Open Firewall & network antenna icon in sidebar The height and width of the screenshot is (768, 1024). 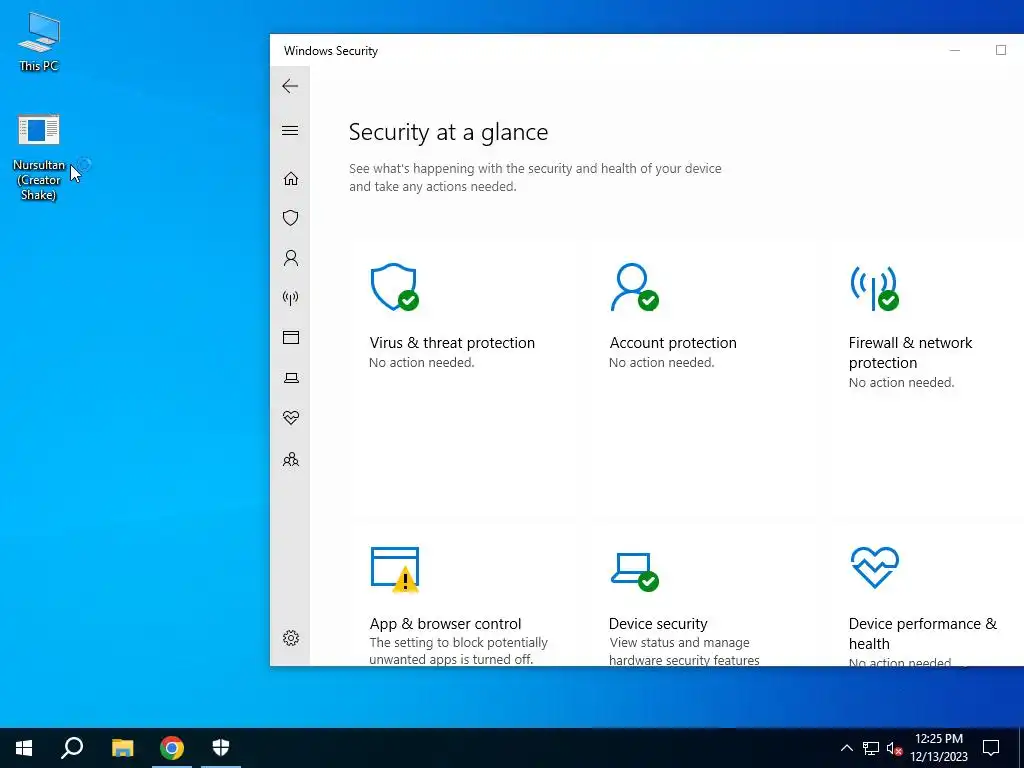[291, 298]
